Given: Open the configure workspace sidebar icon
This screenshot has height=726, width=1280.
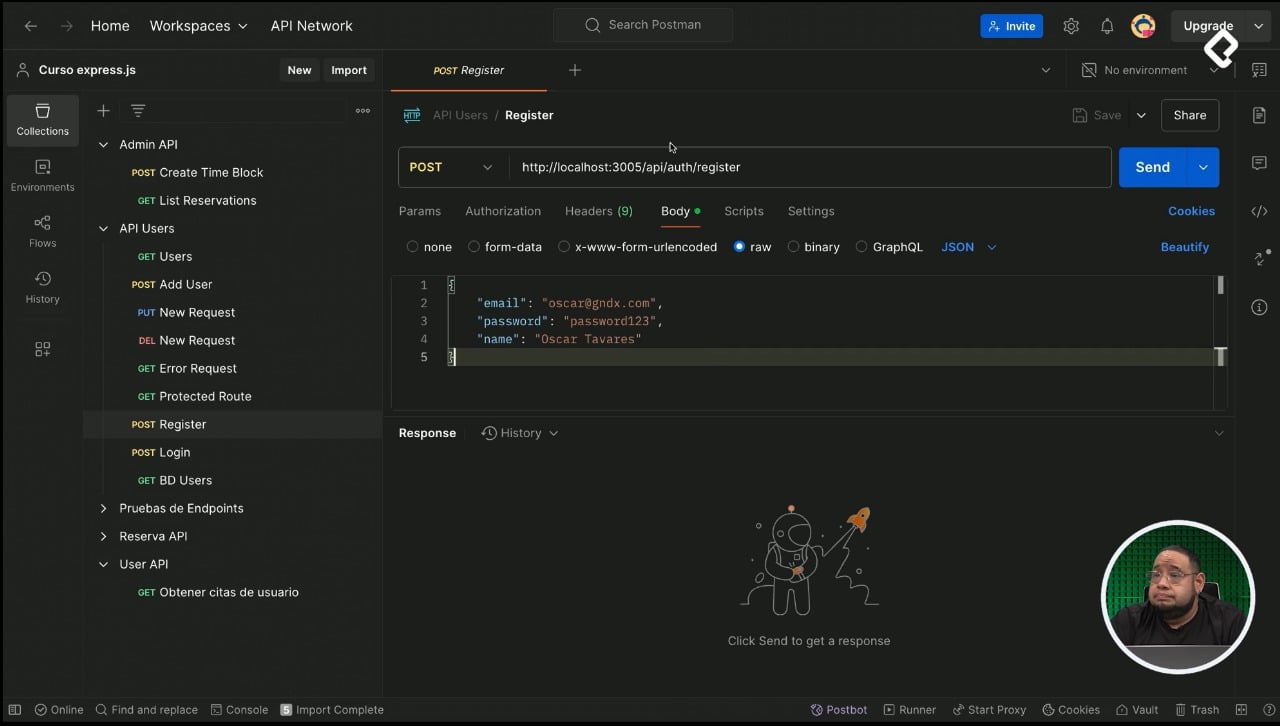Looking at the screenshot, I should [42, 349].
